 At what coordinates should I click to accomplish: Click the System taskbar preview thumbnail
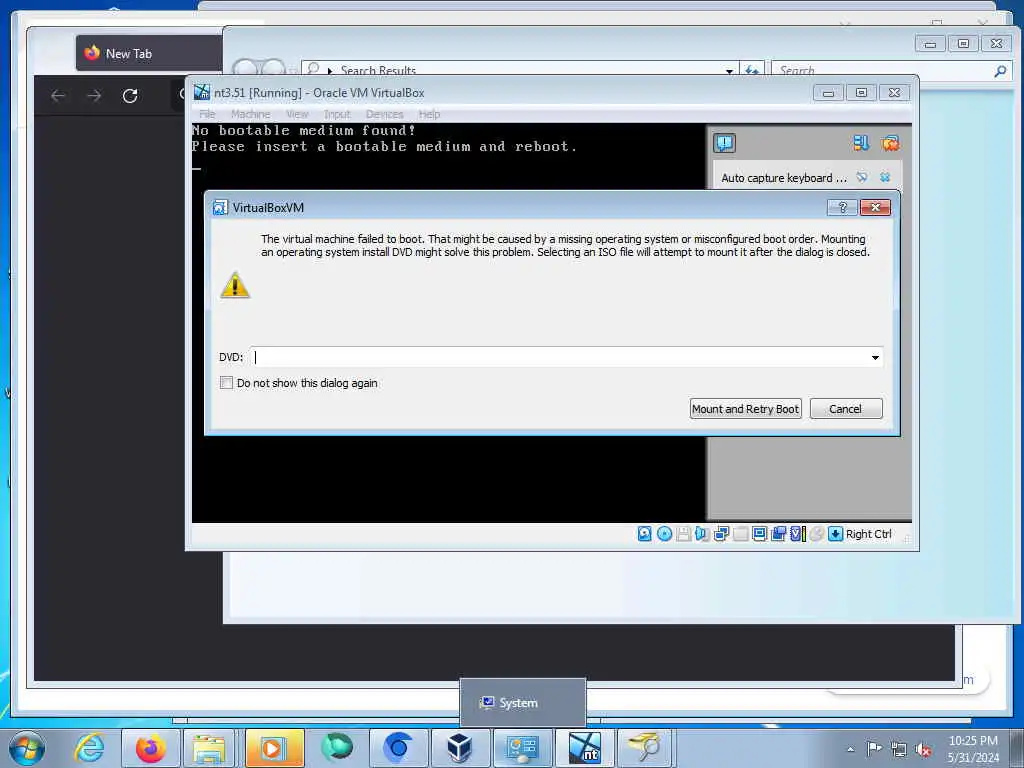[x=522, y=703]
